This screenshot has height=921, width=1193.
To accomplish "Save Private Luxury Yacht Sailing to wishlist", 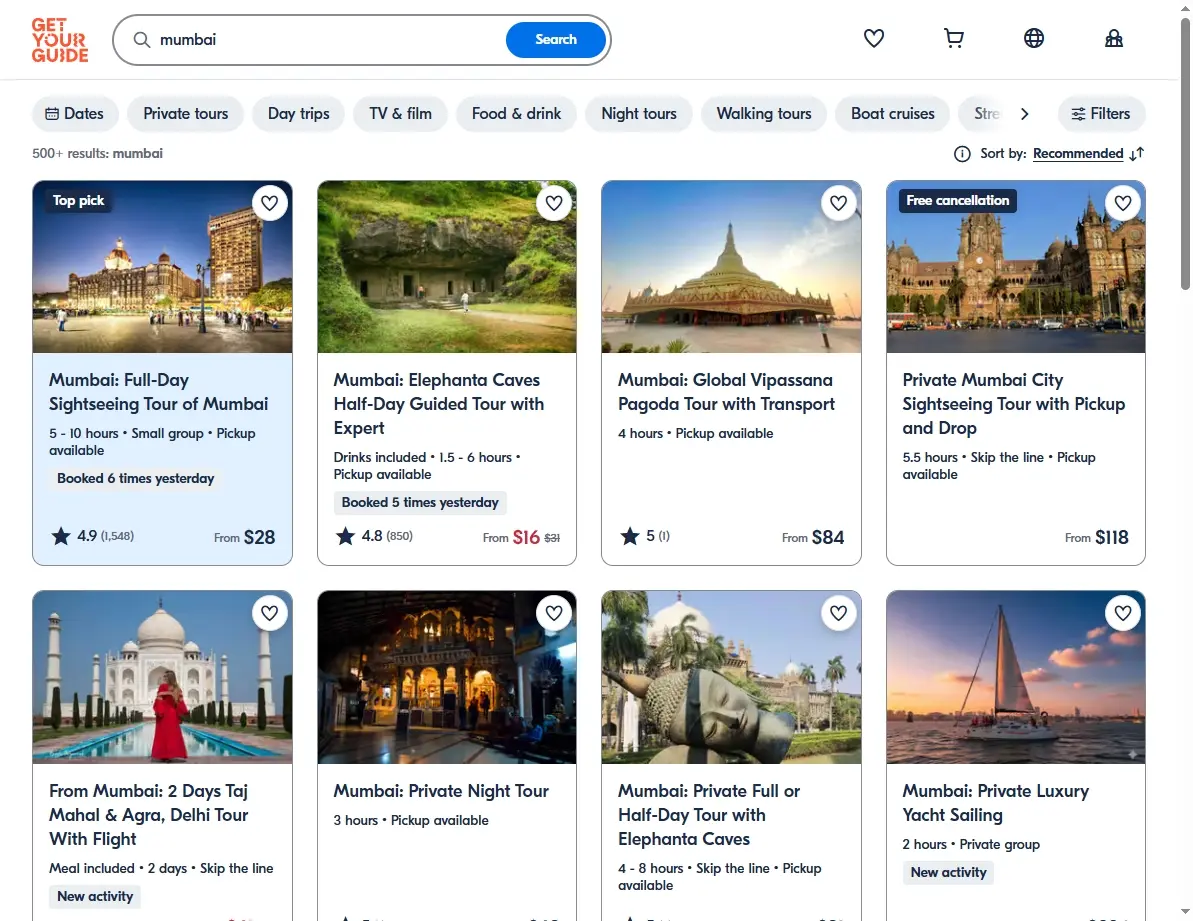I will click(1123, 613).
